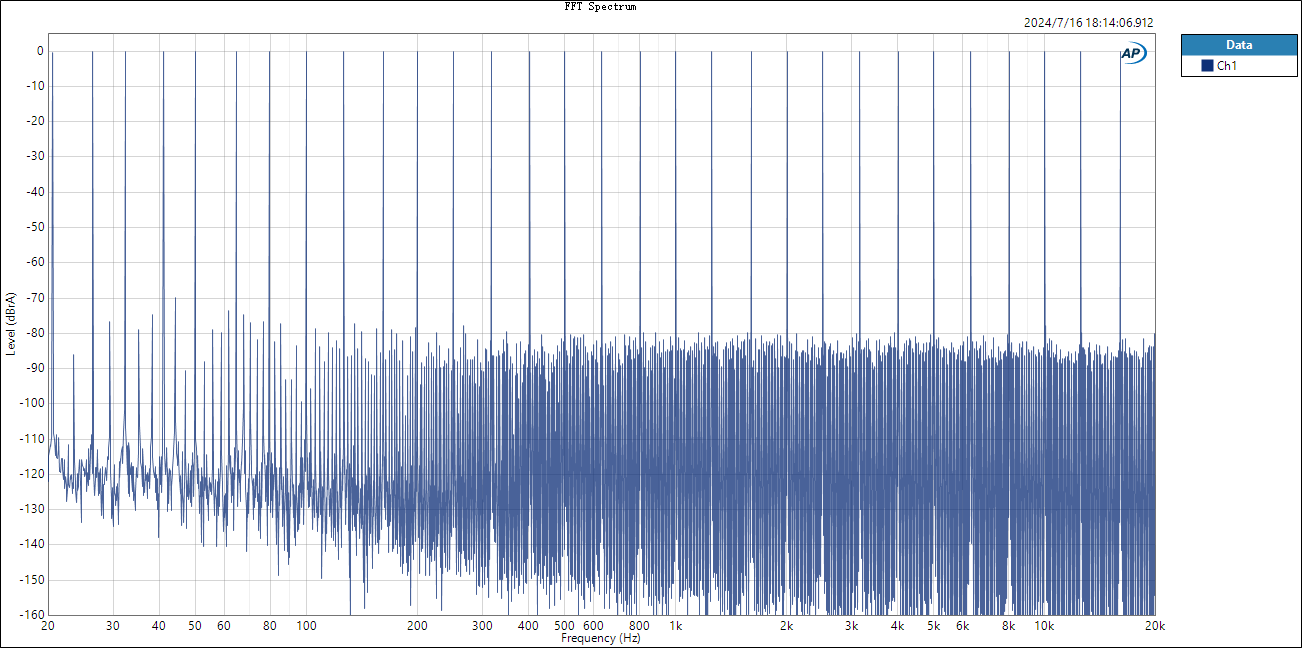Click the -100 level axis tick label
The height and width of the screenshot is (648, 1302).
[32, 403]
